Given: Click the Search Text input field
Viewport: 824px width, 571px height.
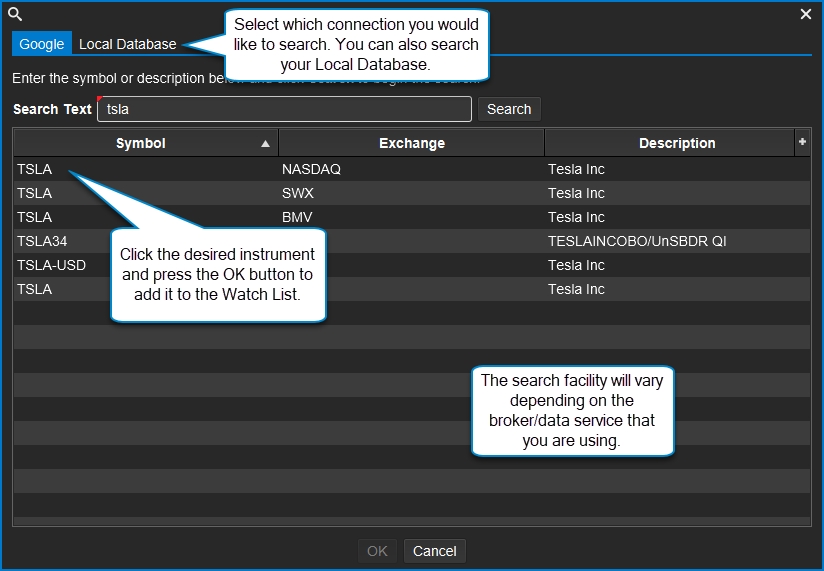Looking at the screenshot, I should 284,109.
